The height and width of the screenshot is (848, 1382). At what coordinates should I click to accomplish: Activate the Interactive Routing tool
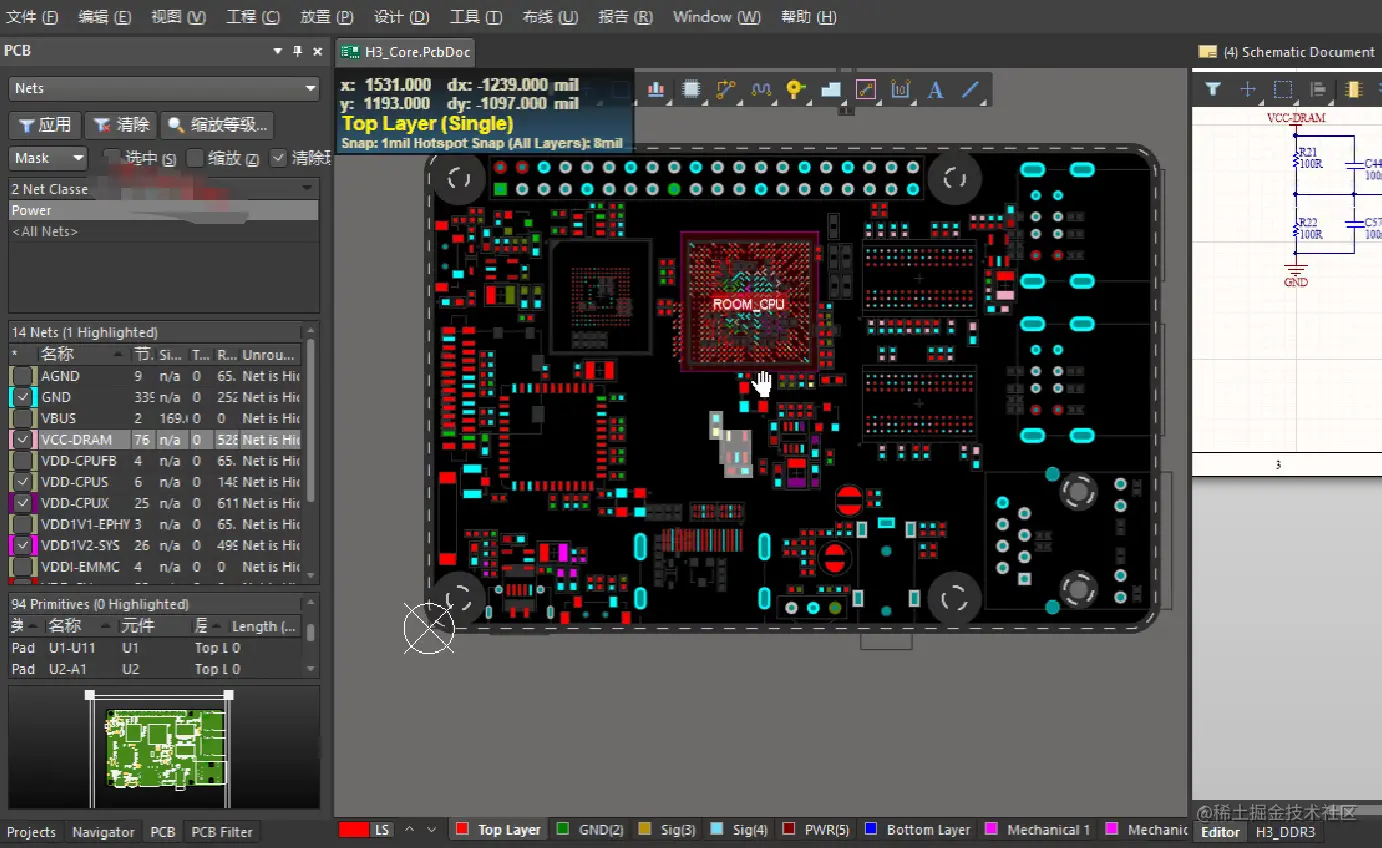pos(726,90)
